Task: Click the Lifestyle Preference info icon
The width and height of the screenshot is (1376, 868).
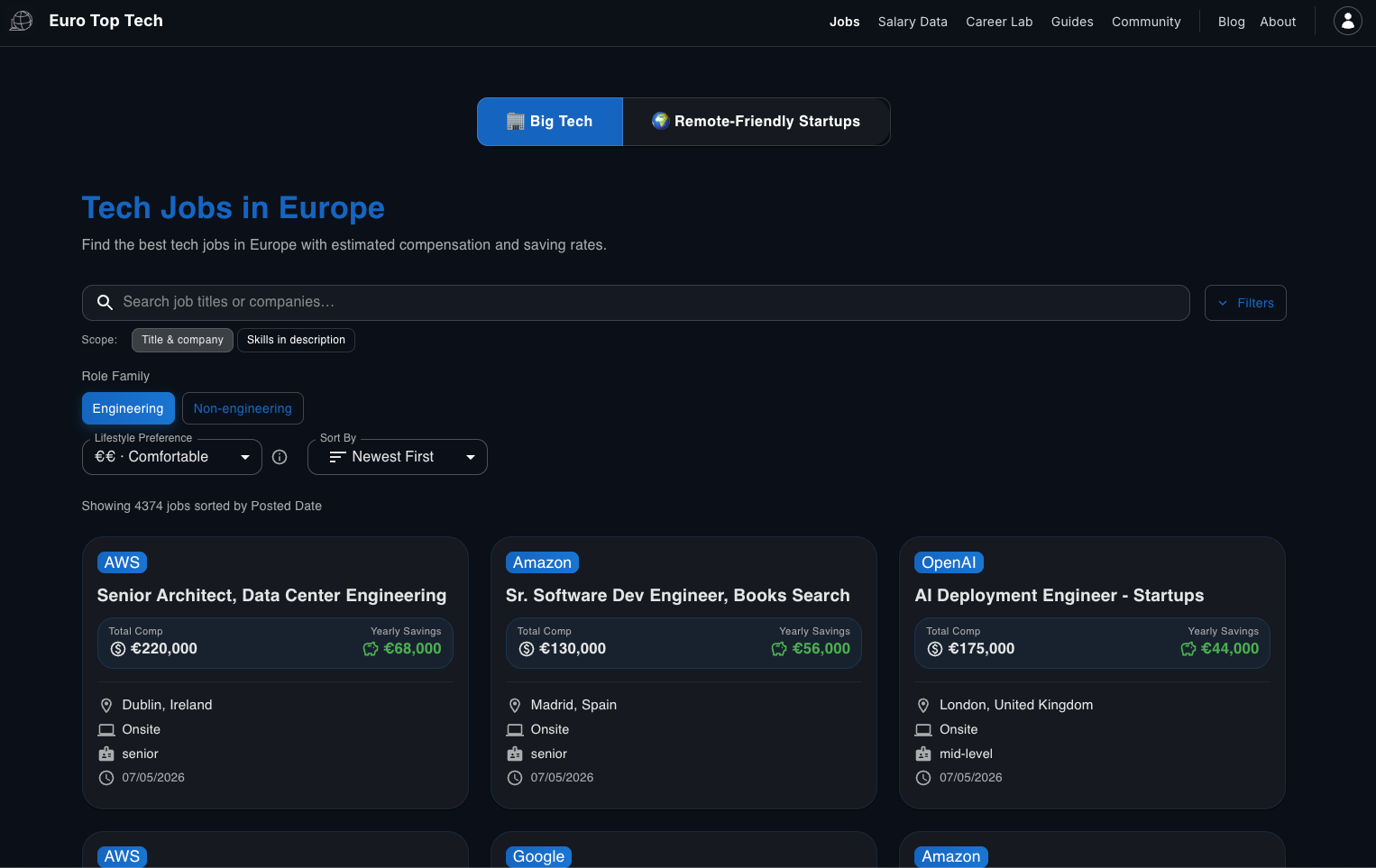Action: click(x=280, y=457)
